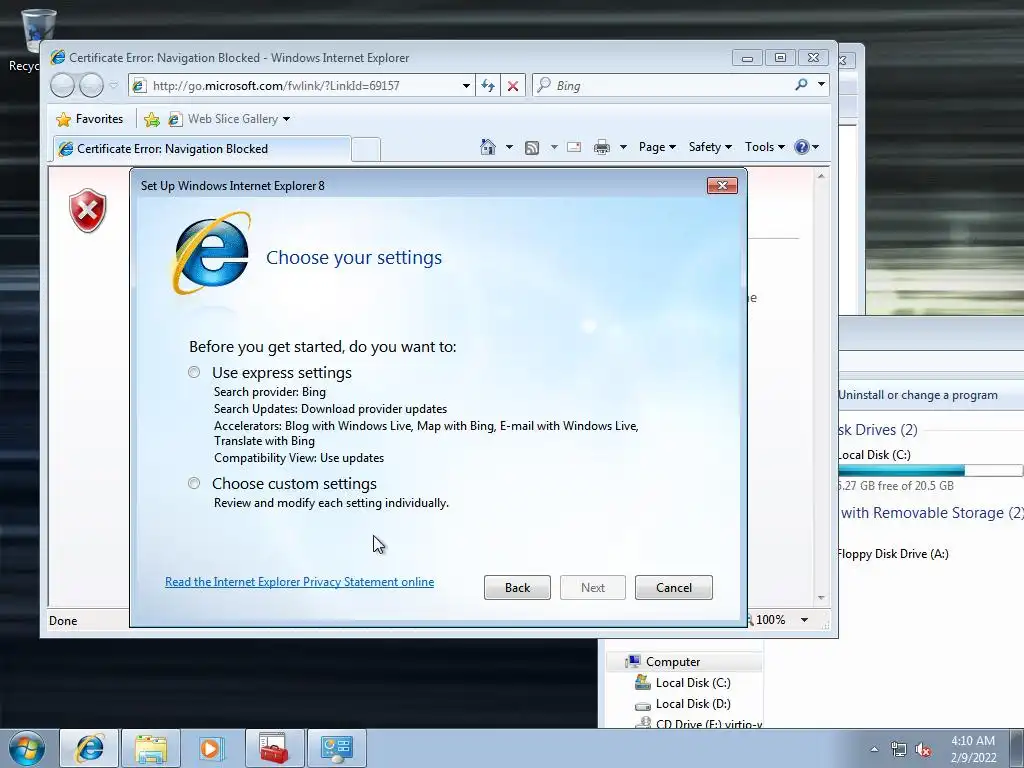Open the Help question mark menu
Viewport: 1024px width, 768px height.
tap(807, 147)
